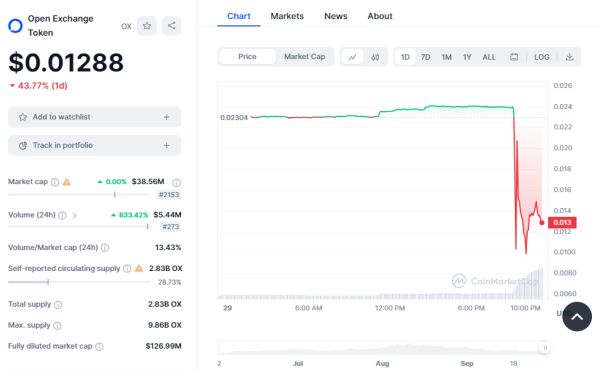The height and width of the screenshot is (372, 600).
Task: Click the OX ticker symbol
Action: click(x=126, y=26)
